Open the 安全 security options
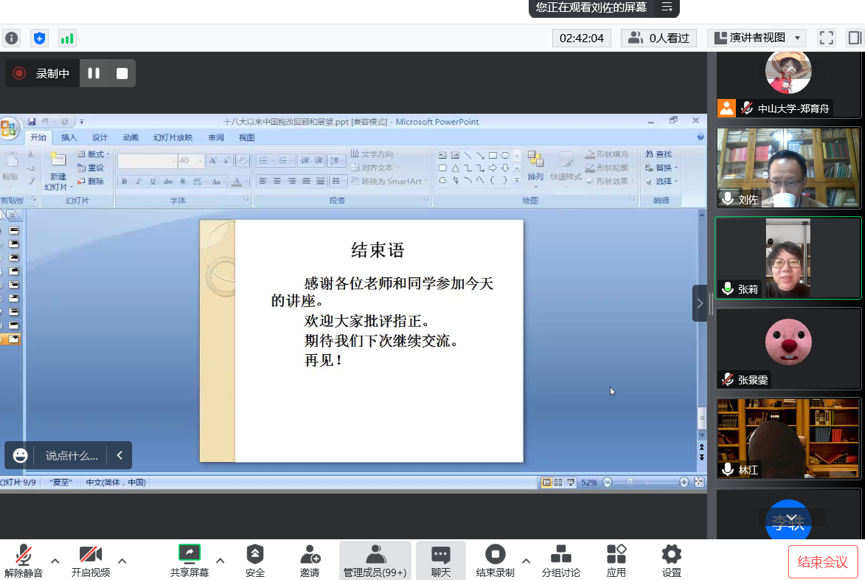This screenshot has height=580, width=865. tap(255, 560)
